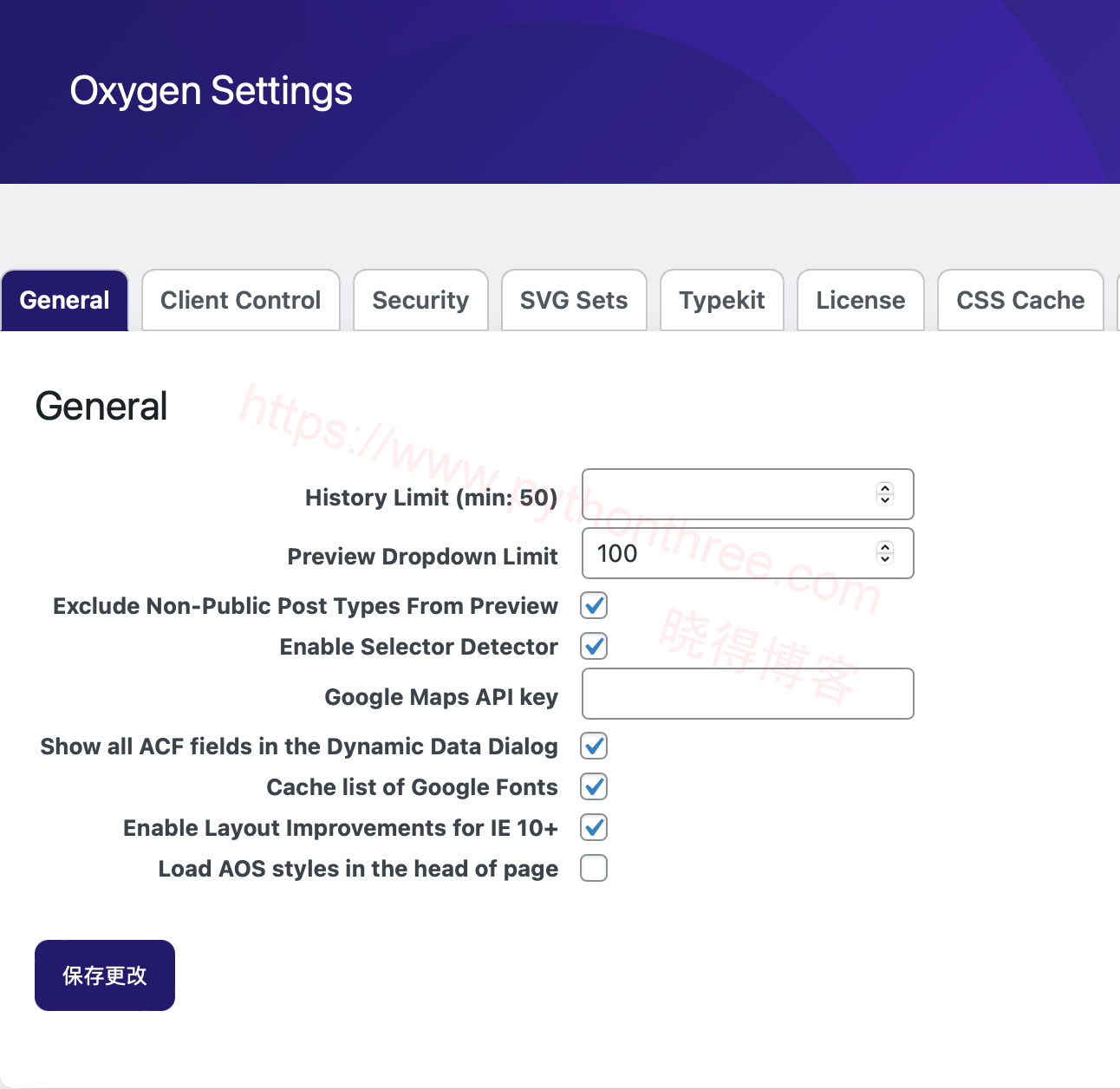Disable Cache list of Google Fonts
Image resolution: width=1120 pixels, height=1089 pixels.
pos(593,786)
